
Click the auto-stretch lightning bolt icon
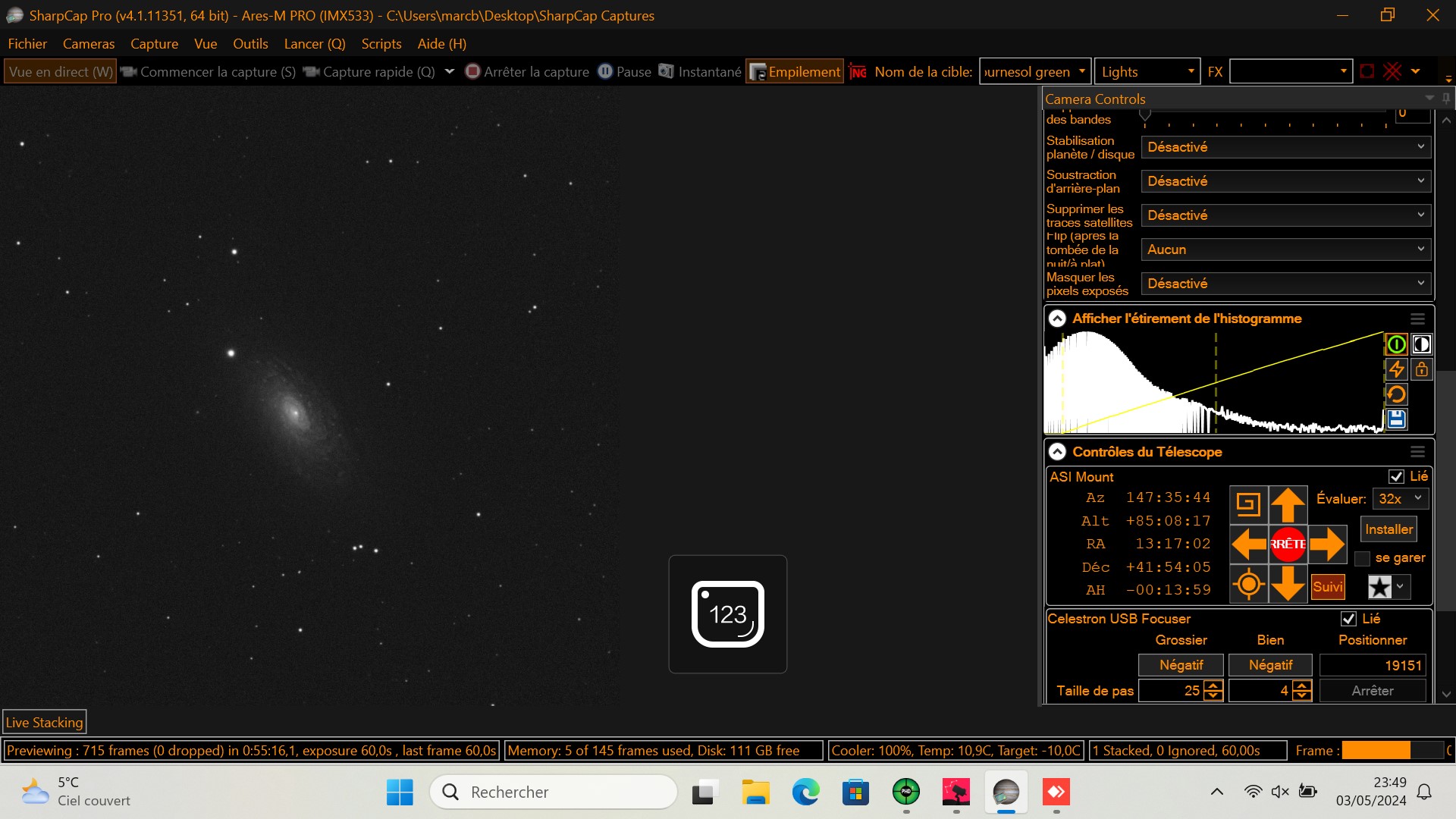tap(1396, 369)
